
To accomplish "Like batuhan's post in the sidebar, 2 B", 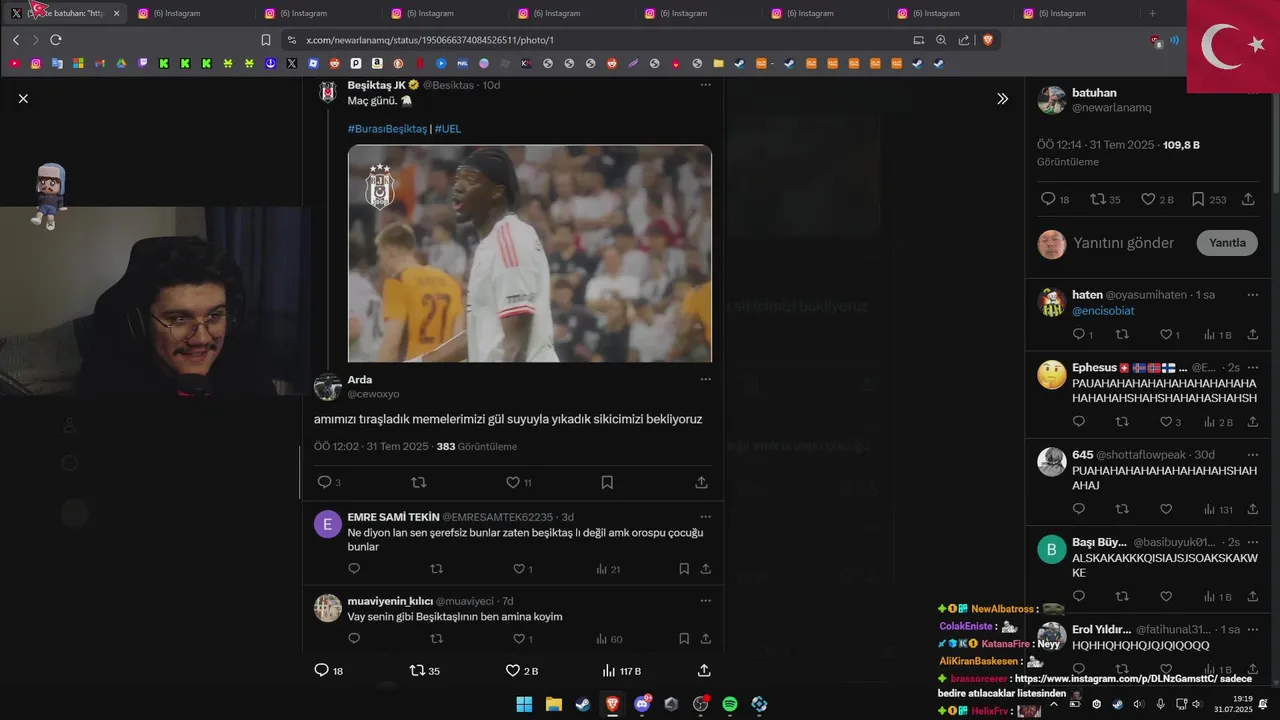I will [1148, 199].
